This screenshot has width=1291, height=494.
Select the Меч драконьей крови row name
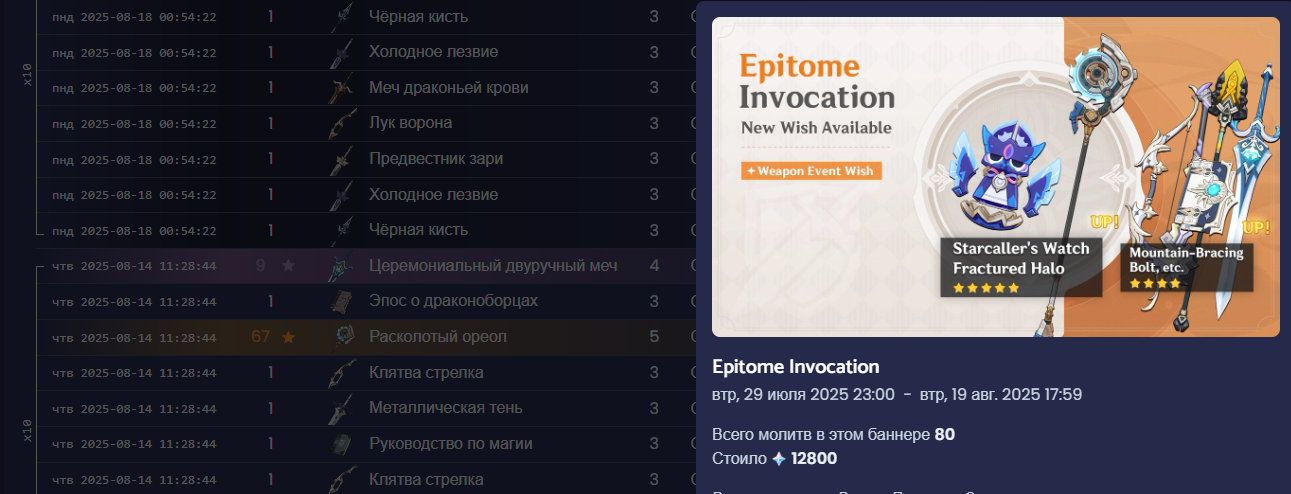[449, 88]
